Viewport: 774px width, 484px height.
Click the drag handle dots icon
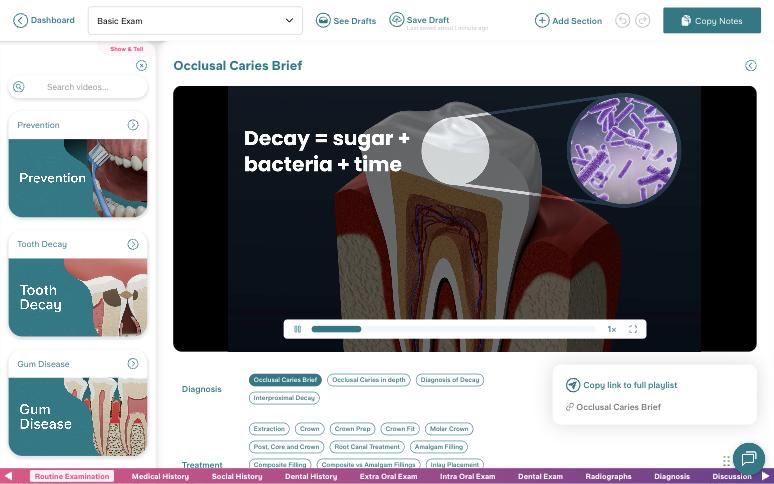point(726,461)
